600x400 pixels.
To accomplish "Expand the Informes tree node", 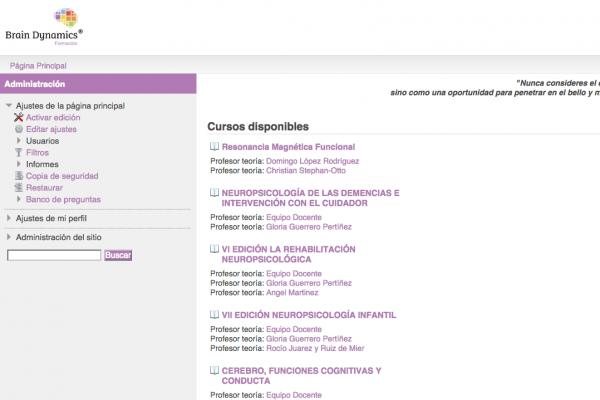I will tap(19, 165).
